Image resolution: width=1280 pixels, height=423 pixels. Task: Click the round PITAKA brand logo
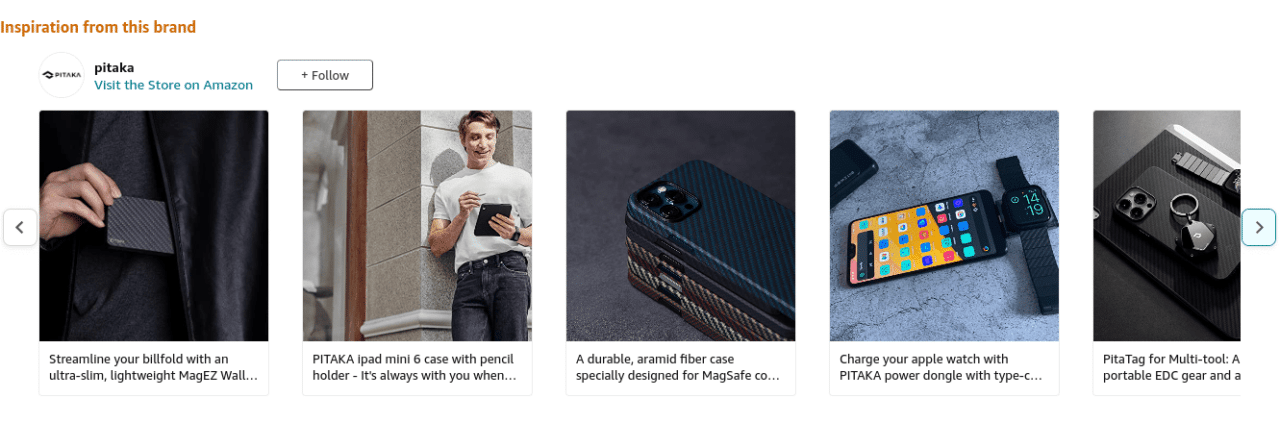(x=61, y=75)
